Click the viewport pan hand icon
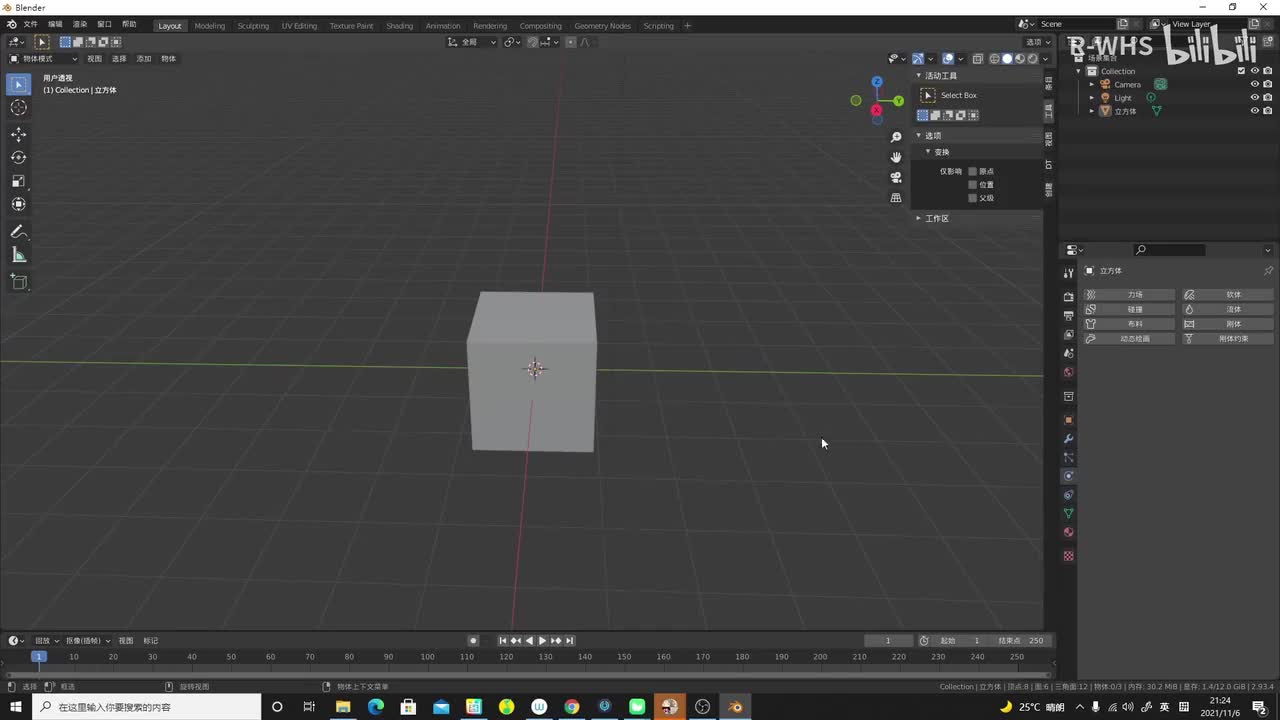1280x720 pixels. click(x=896, y=157)
